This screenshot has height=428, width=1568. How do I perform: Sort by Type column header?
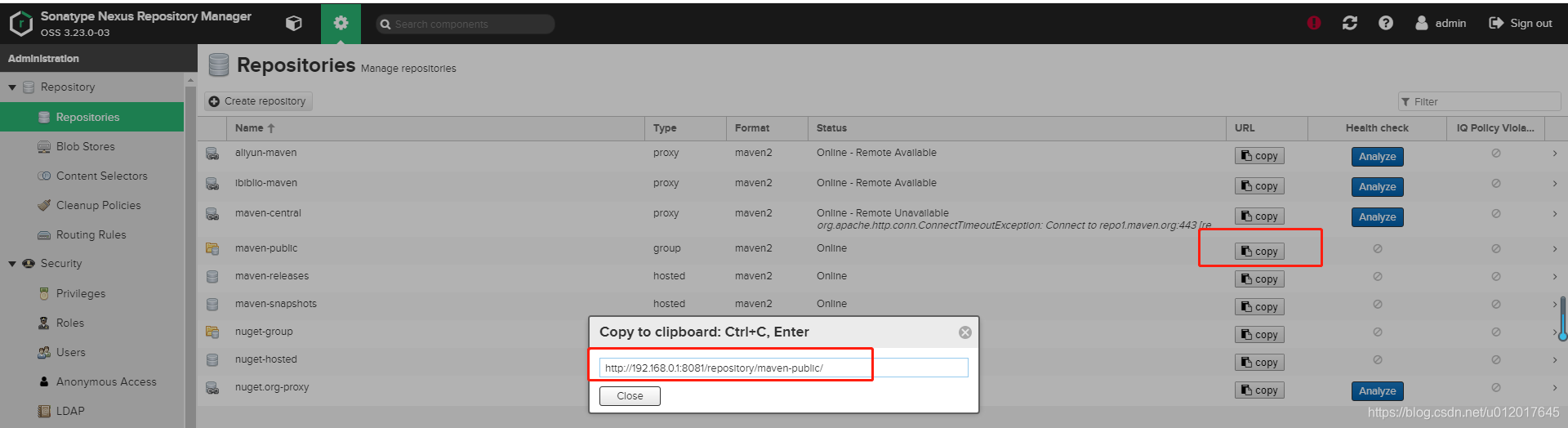tap(686, 128)
